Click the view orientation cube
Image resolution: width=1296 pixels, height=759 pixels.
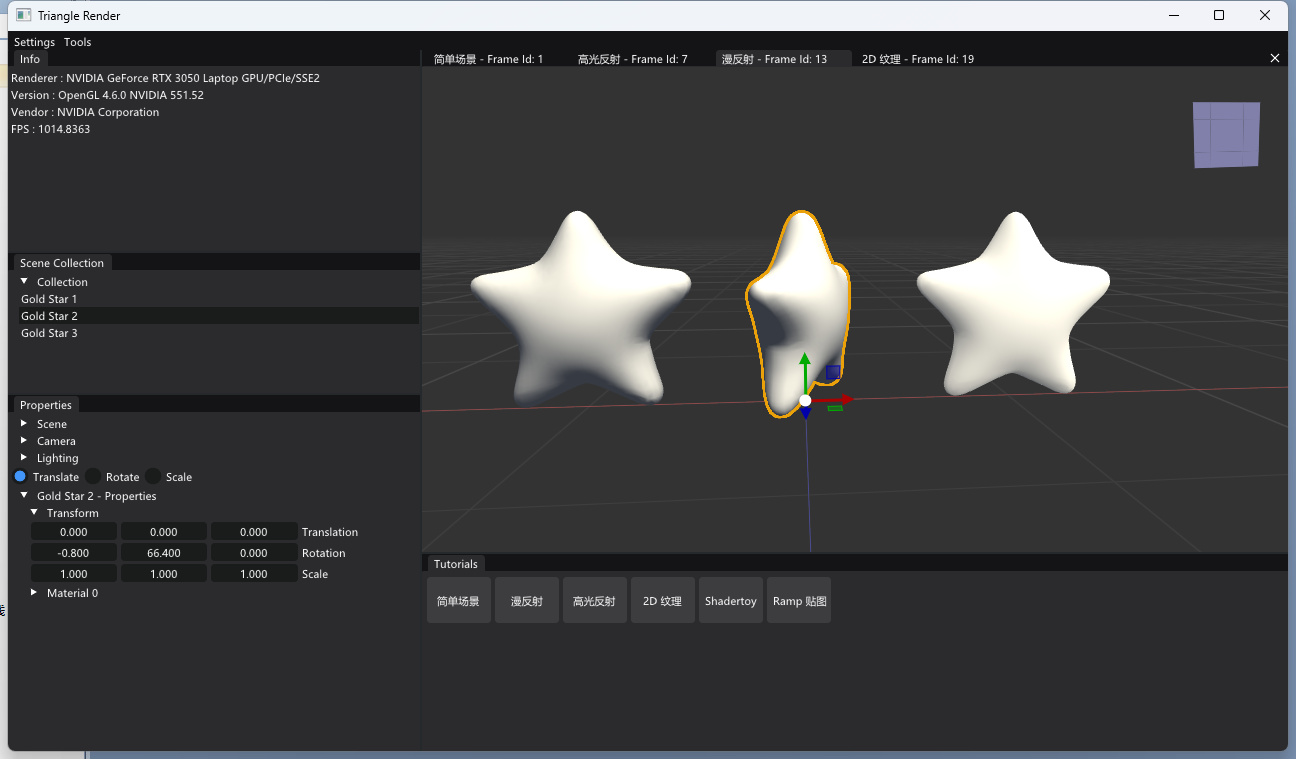[x=1226, y=134]
